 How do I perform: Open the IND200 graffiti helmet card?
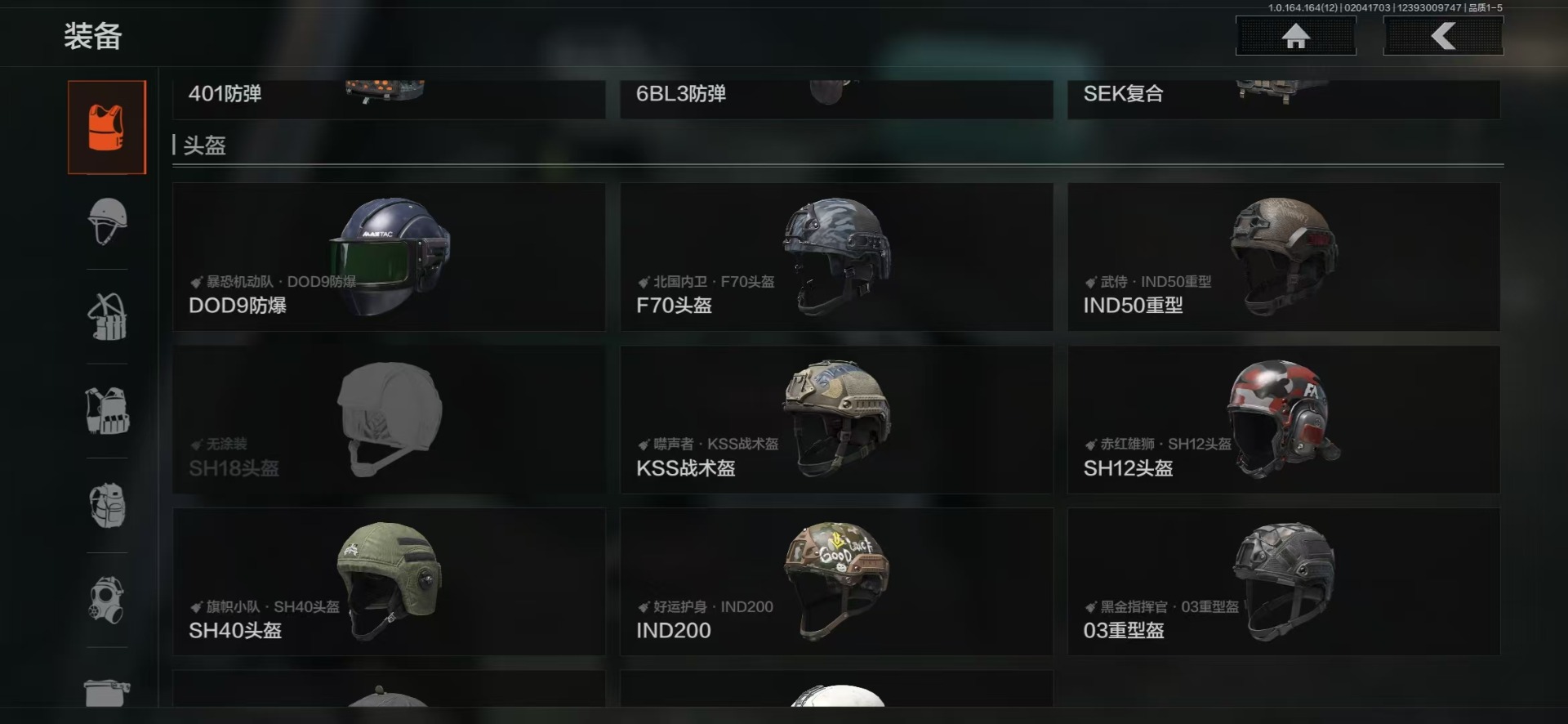(836, 582)
